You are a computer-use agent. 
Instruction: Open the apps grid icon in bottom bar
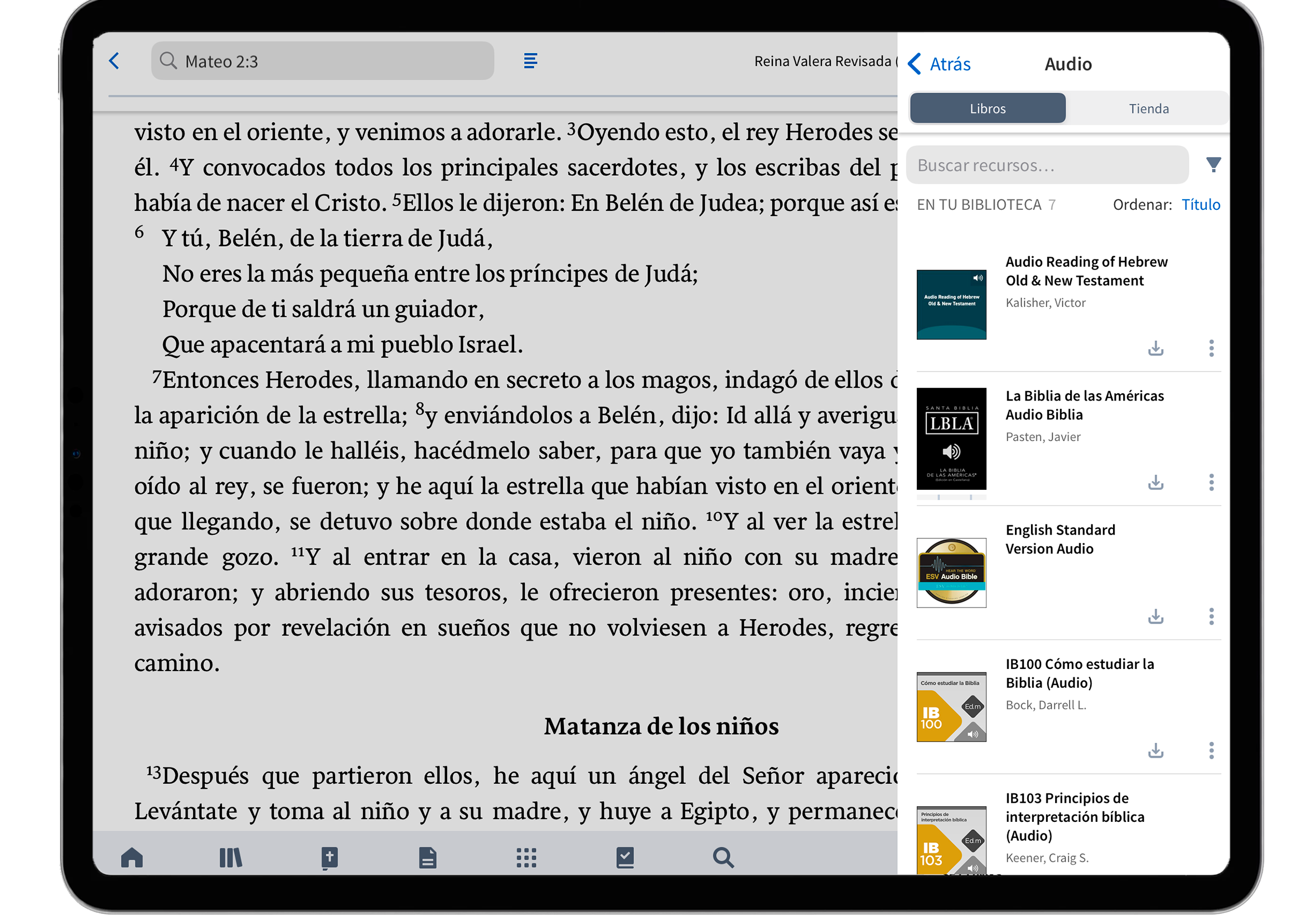526,858
